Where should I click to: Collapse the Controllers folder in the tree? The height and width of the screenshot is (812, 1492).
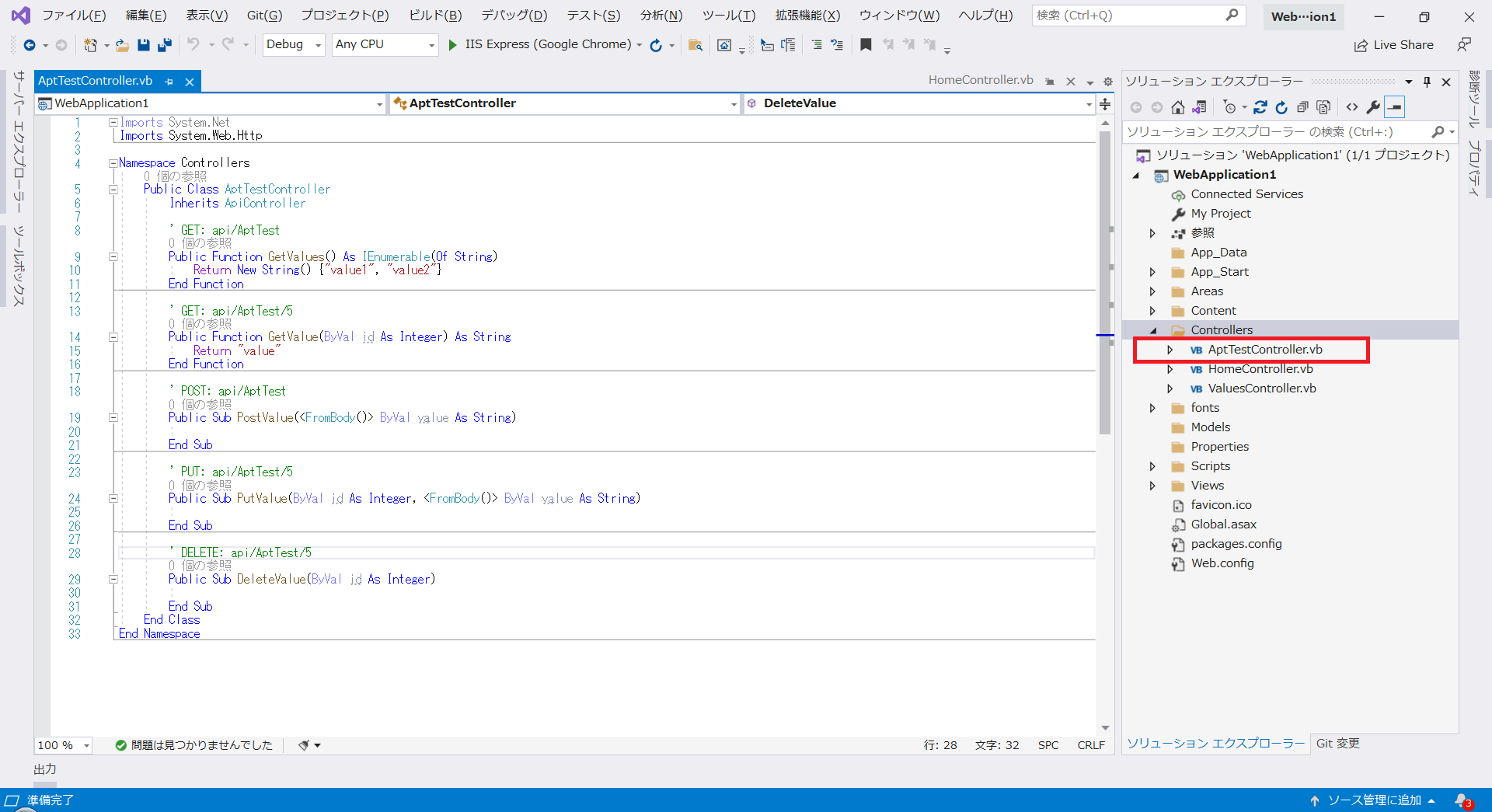pyautogui.click(x=1152, y=330)
